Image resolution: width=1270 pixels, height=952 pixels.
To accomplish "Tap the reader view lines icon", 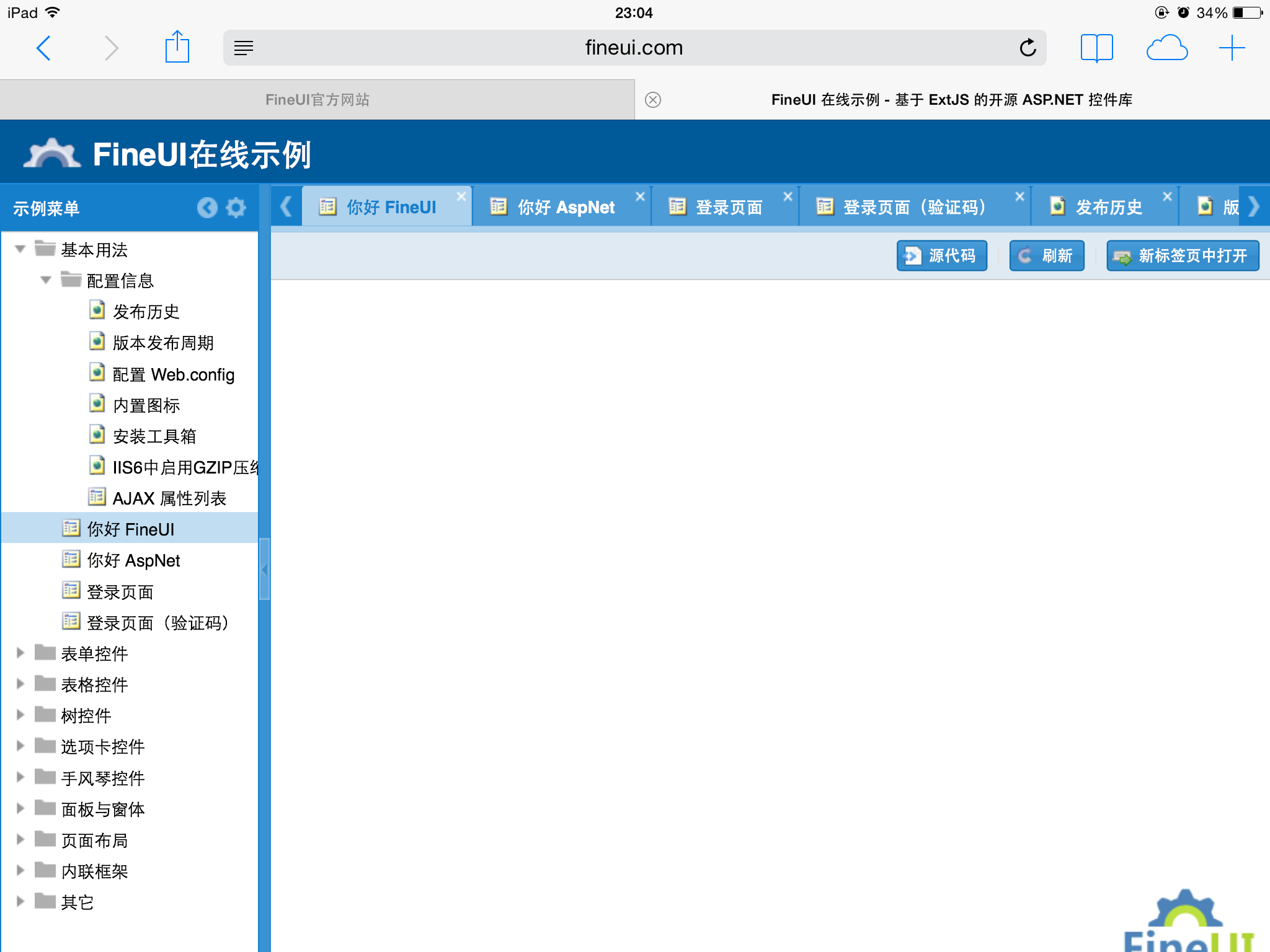I will 244,48.
